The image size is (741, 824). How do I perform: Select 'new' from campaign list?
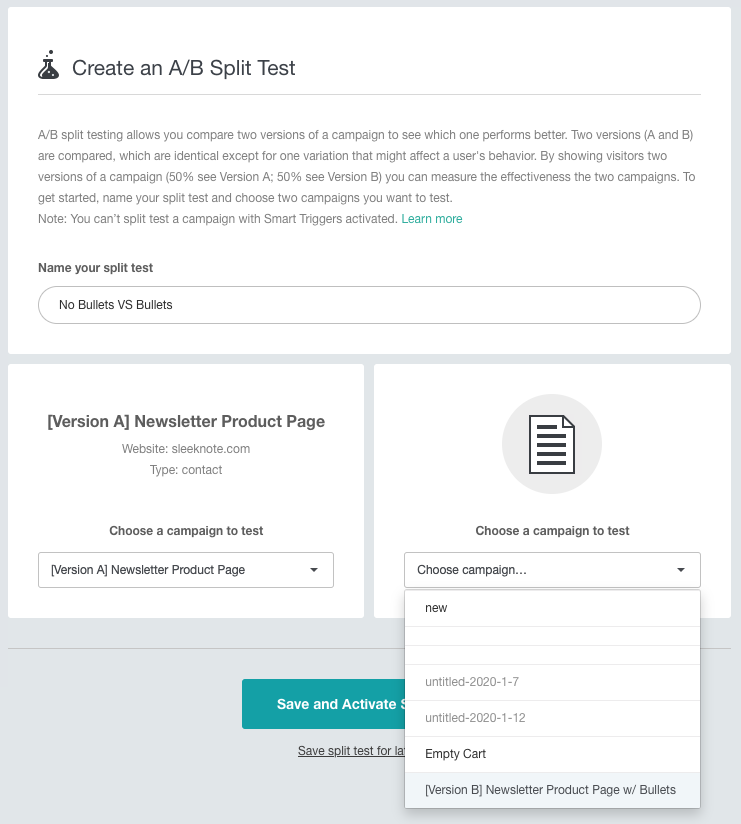552,608
